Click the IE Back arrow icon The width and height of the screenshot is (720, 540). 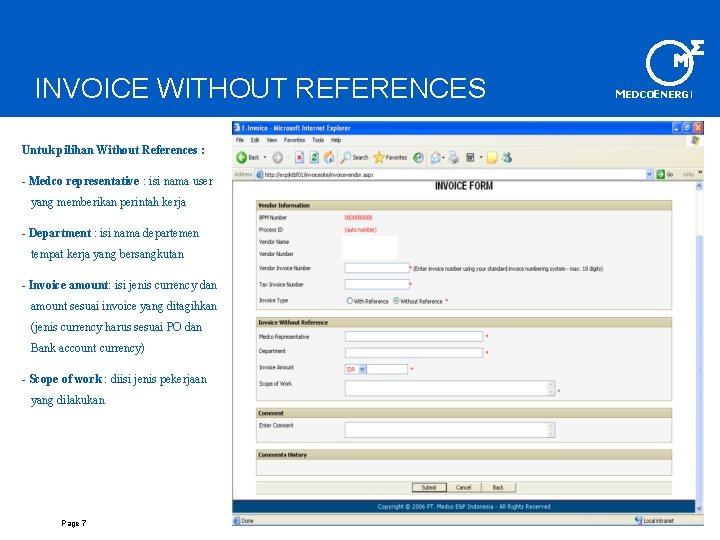[242, 158]
